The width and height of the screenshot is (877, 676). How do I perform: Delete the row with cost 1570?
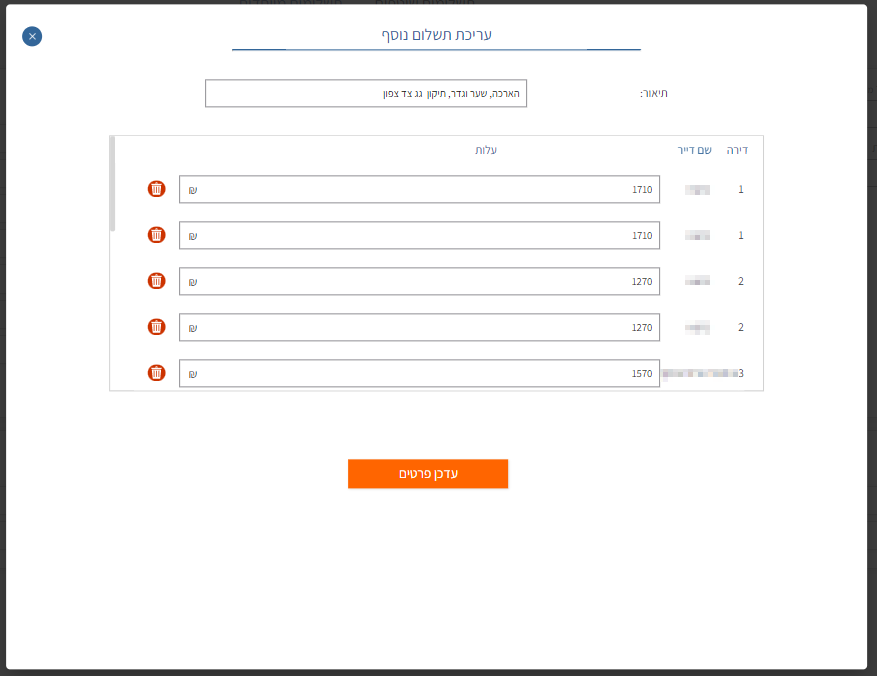[x=157, y=373]
